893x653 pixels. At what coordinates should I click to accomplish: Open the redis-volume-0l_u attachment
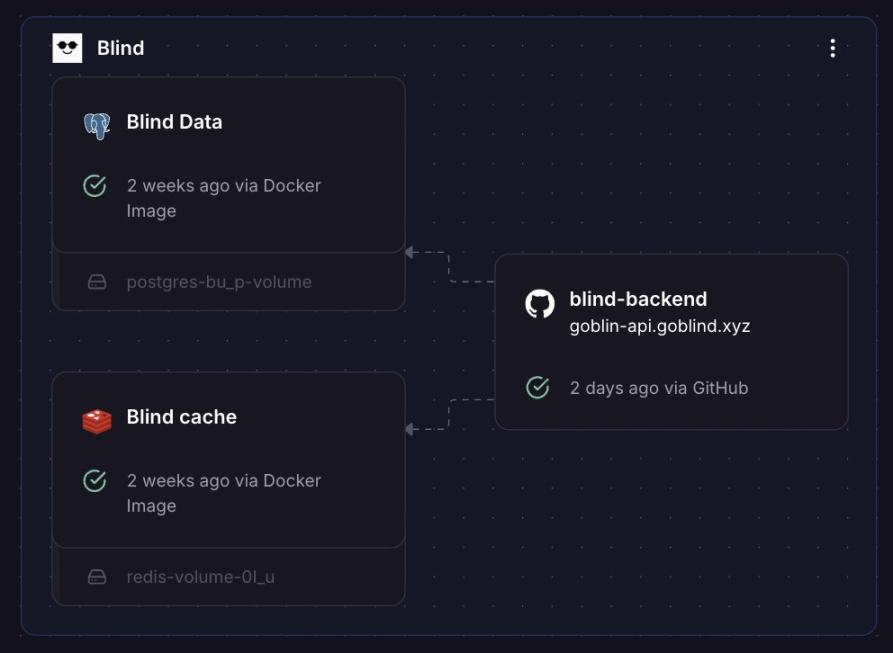point(200,577)
